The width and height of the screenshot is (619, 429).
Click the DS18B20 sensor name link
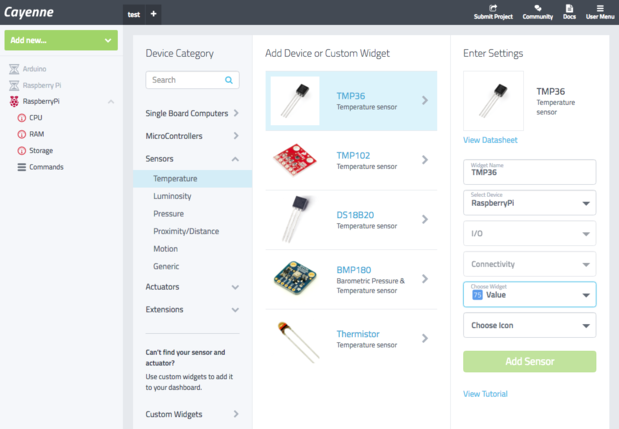(x=355, y=215)
